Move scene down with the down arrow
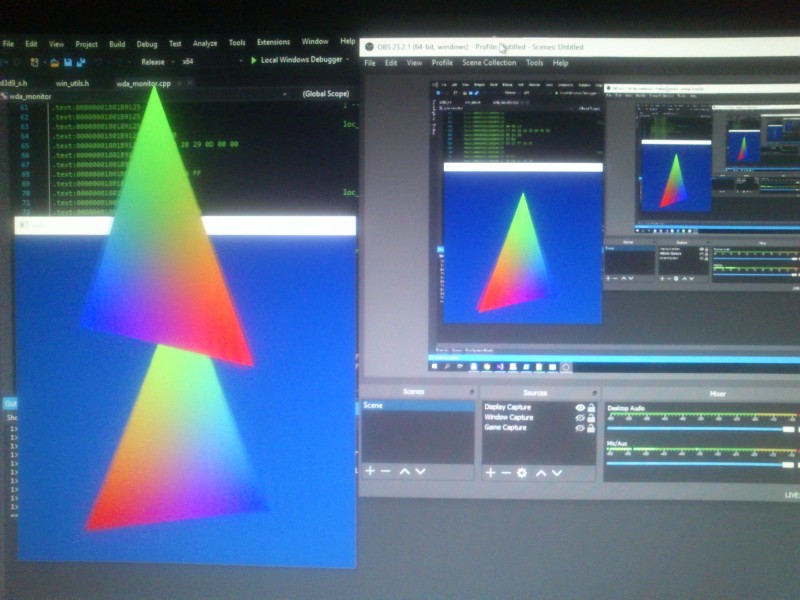The width and height of the screenshot is (800, 600). [420, 471]
